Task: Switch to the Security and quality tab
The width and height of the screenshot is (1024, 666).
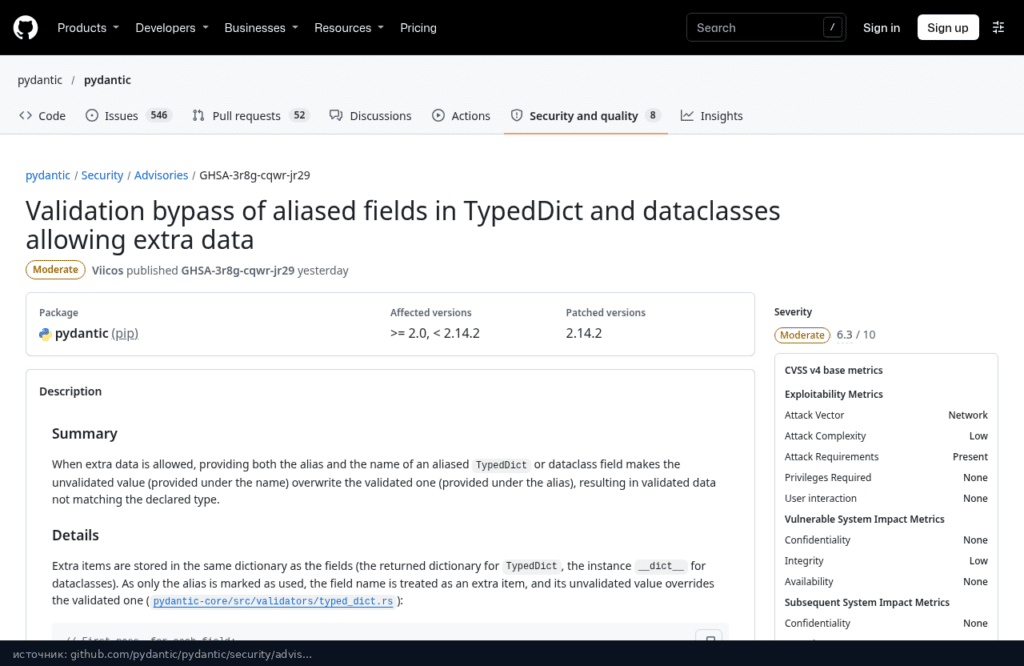Action: point(585,116)
